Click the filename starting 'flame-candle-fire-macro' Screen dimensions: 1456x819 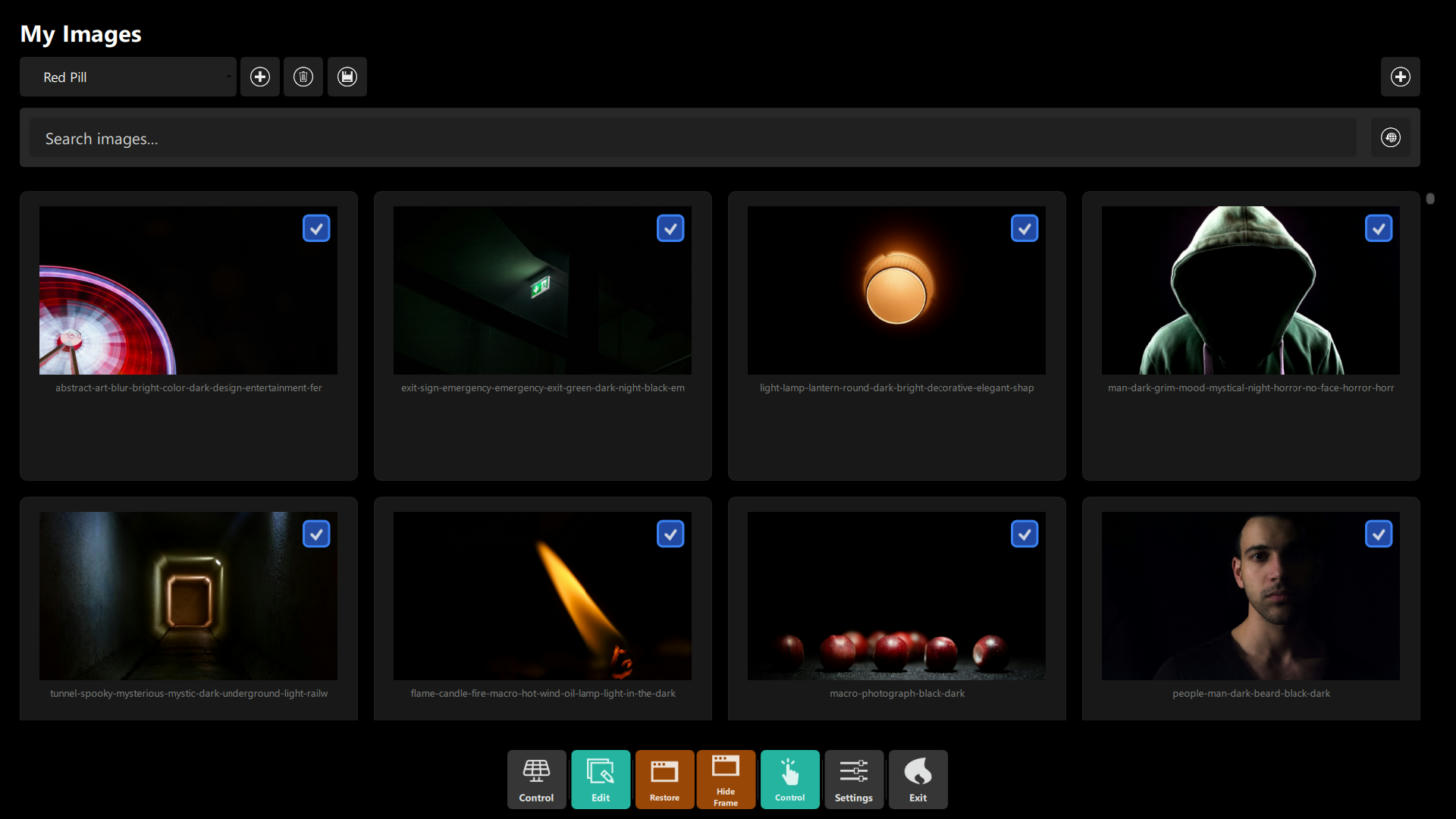coord(543,693)
